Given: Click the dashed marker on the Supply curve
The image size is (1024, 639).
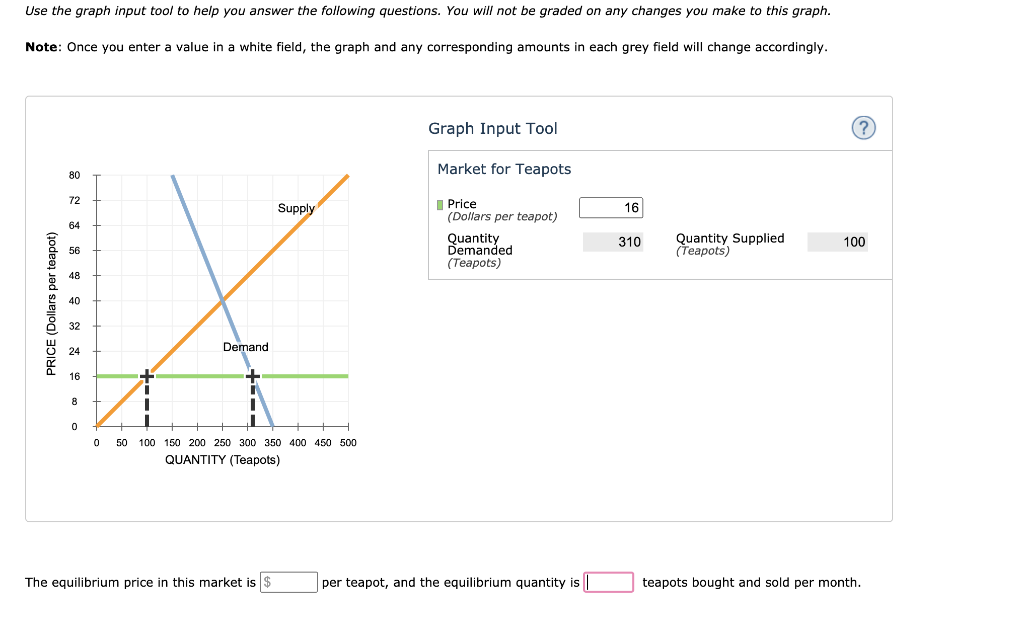Looking at the screenshot, I should (x=147, y=376).
